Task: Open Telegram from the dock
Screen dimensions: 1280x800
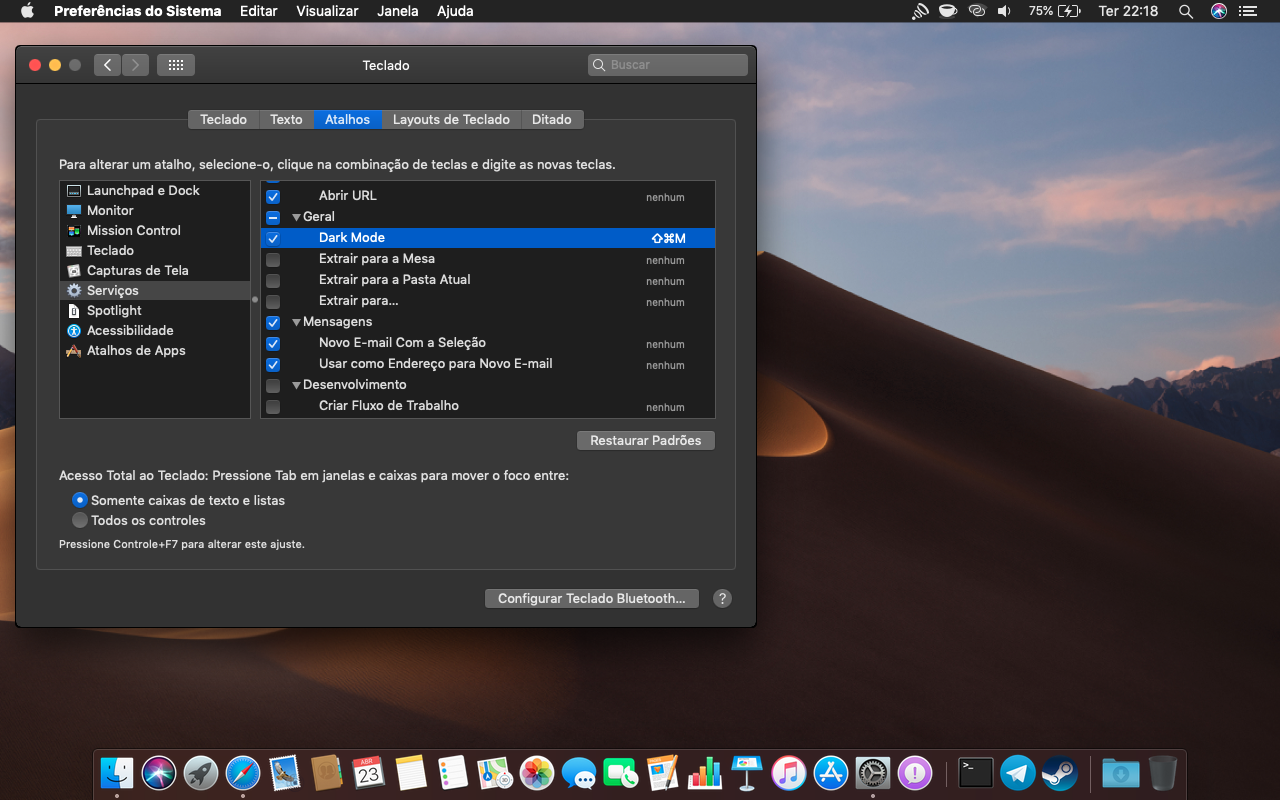Action: coord(1018,772)
